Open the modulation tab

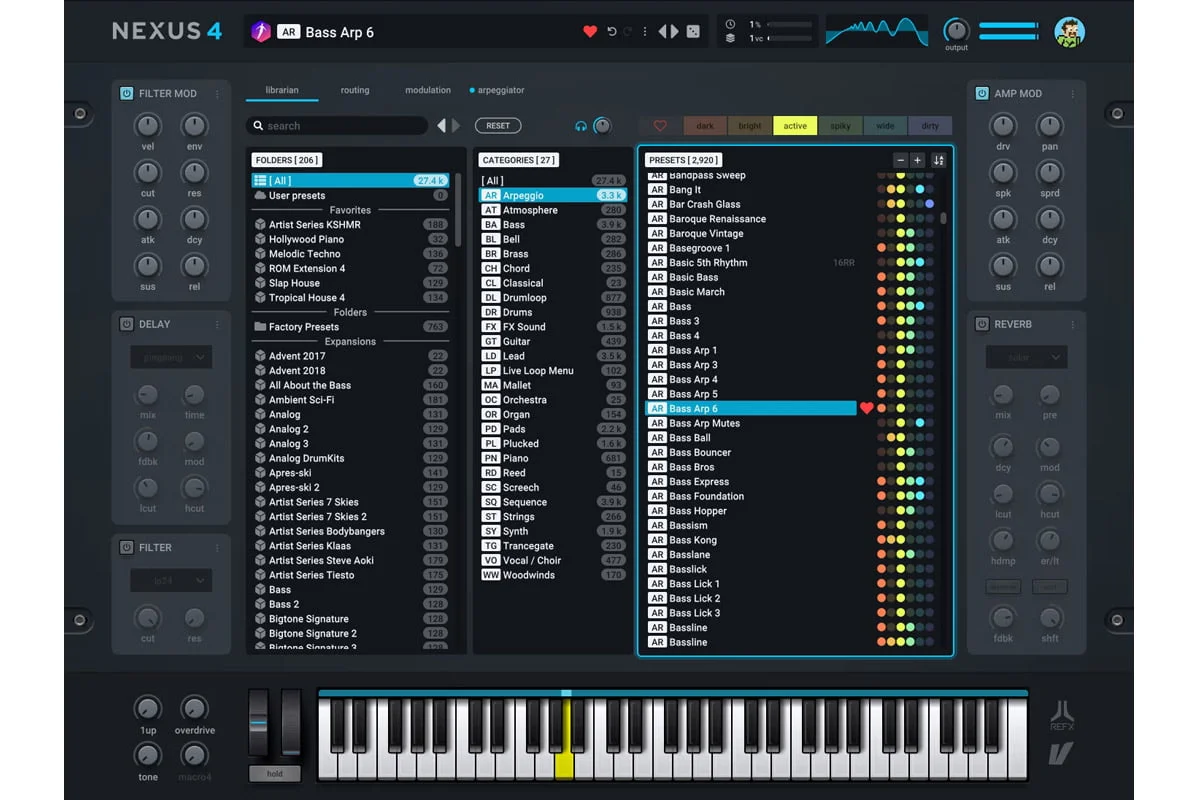(428, 90)
